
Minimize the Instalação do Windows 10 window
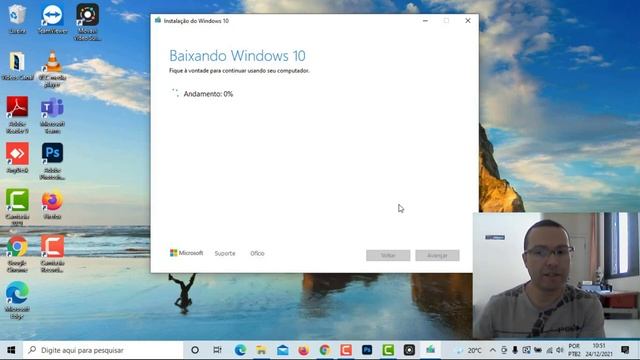[x=425, y=20]
